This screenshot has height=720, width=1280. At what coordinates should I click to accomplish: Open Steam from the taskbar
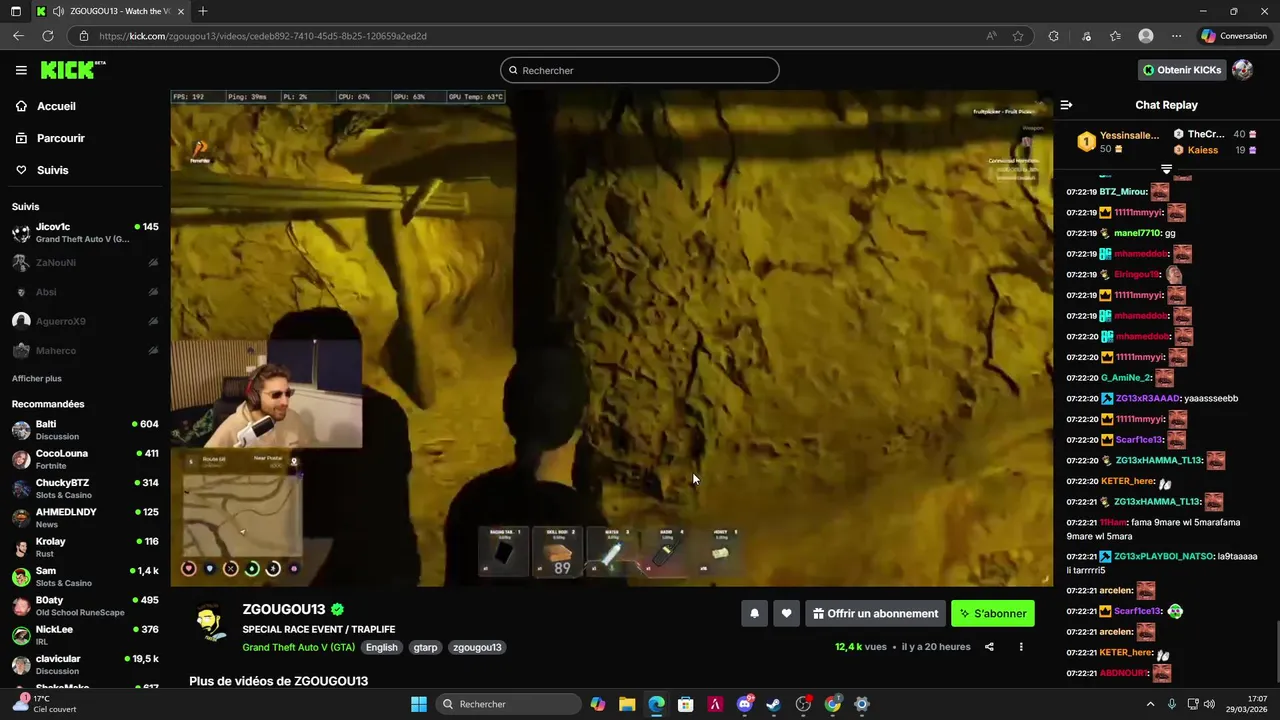point(773,704)
